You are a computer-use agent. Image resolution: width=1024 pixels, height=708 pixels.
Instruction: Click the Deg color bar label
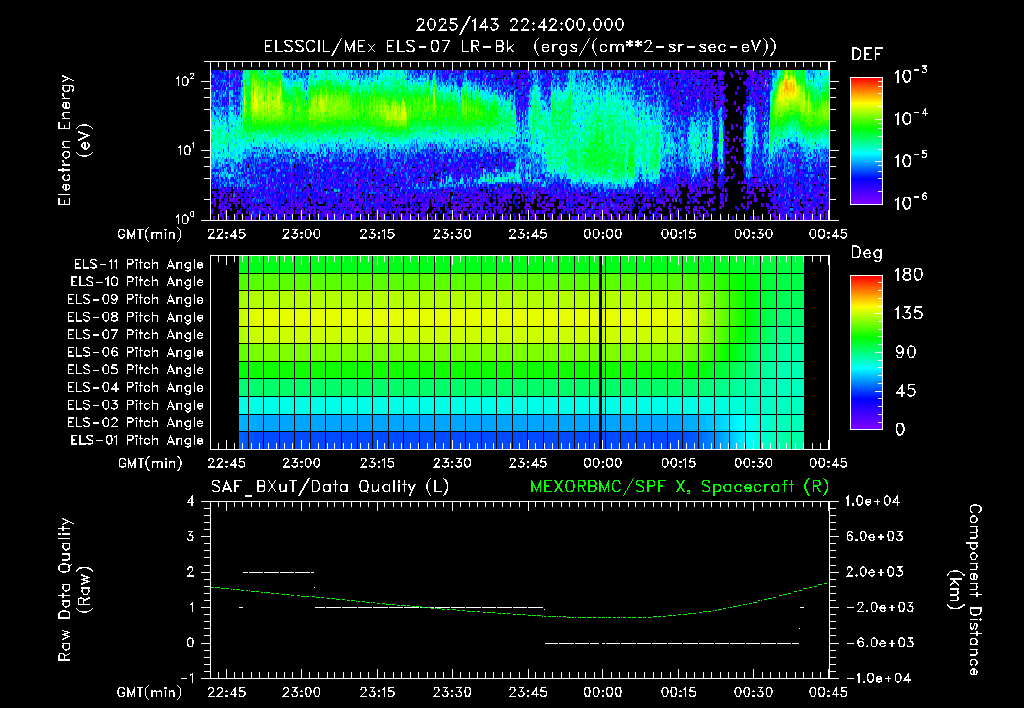tap(867, 253)
